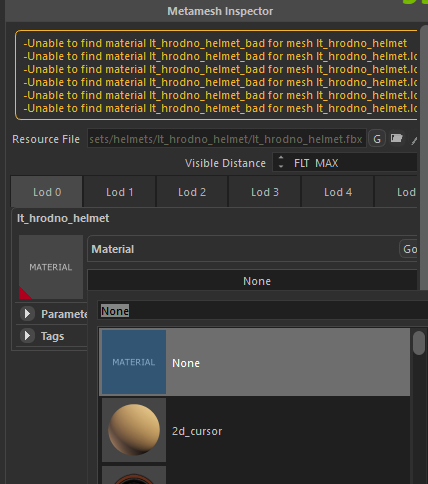The width and height of the screenshot is (428, 484).
Task: Select the 2d_cursor material entry
Action: [x=255, y=431]
